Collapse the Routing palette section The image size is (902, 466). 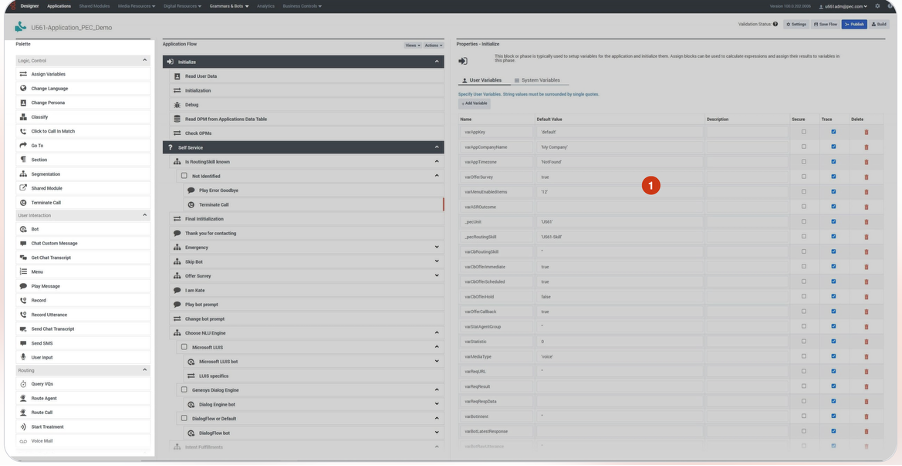click(x=144, y=370)
